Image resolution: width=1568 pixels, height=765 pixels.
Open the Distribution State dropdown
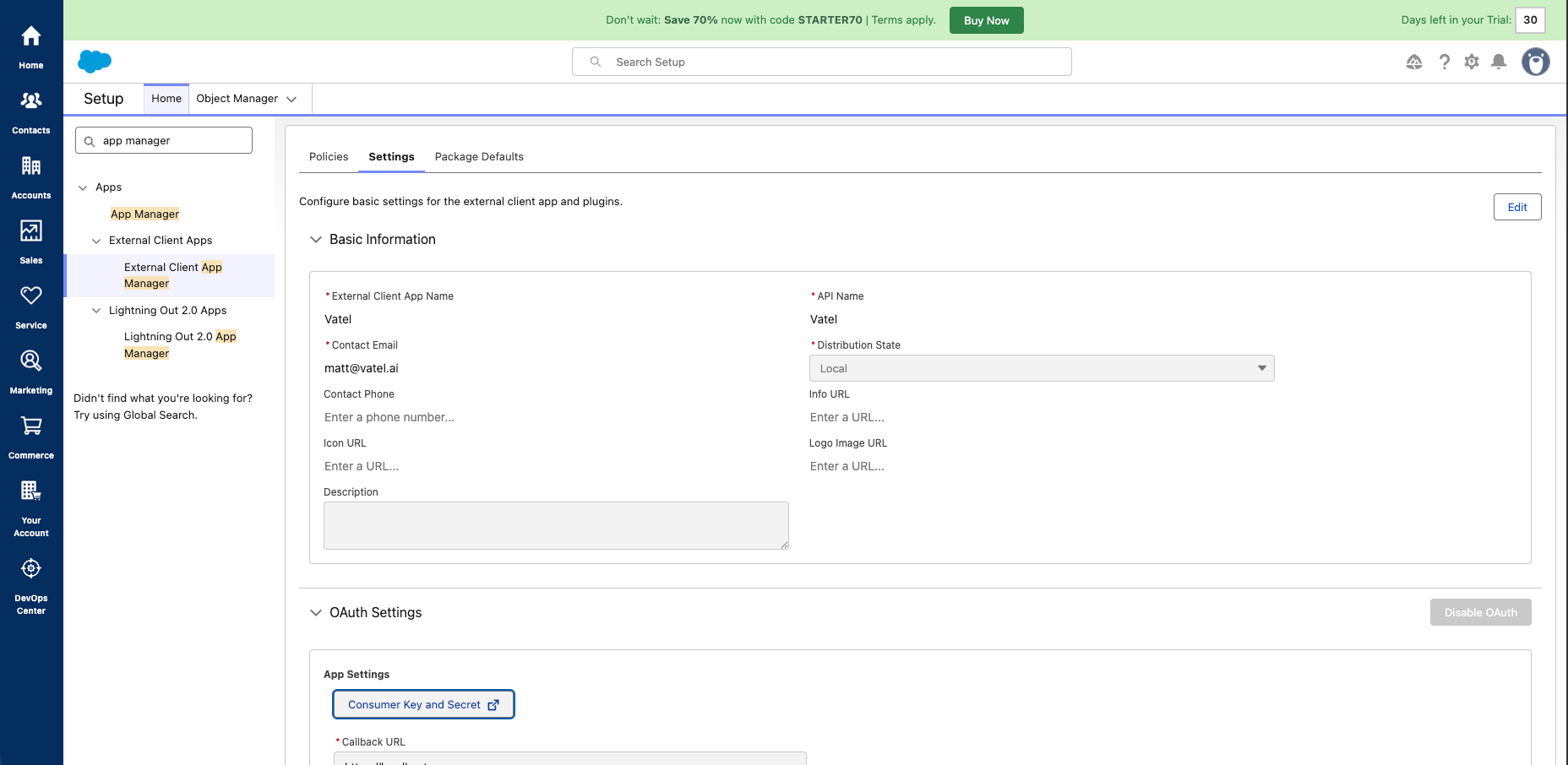(x=1042, y=368)
